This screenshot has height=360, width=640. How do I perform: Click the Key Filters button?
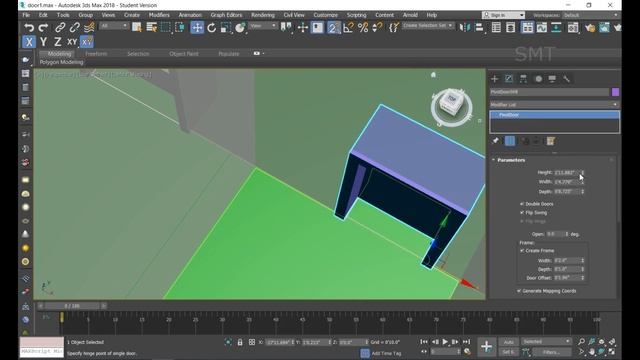(551, 352)
